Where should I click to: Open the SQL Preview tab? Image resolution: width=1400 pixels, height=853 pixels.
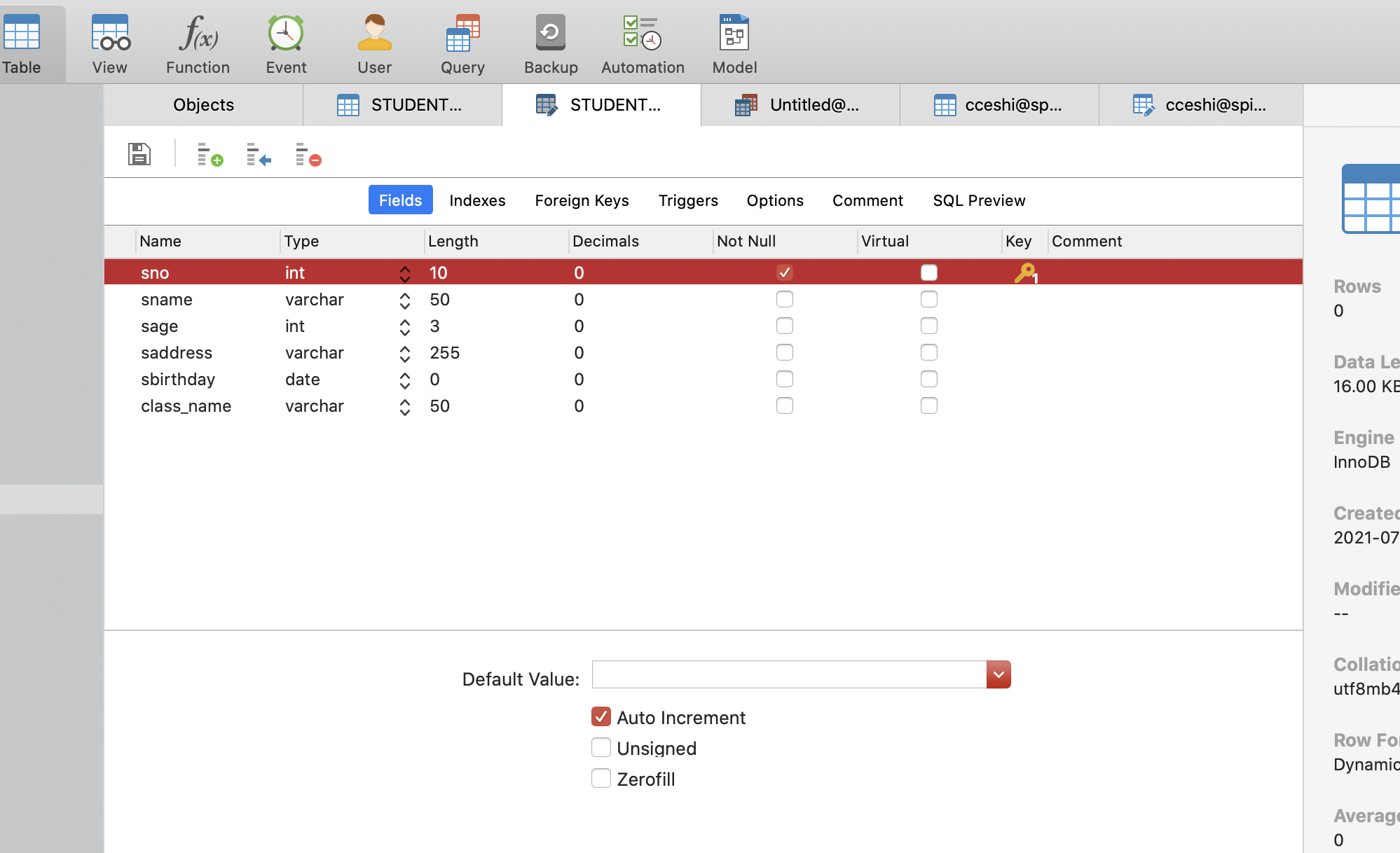click(979, 200)
